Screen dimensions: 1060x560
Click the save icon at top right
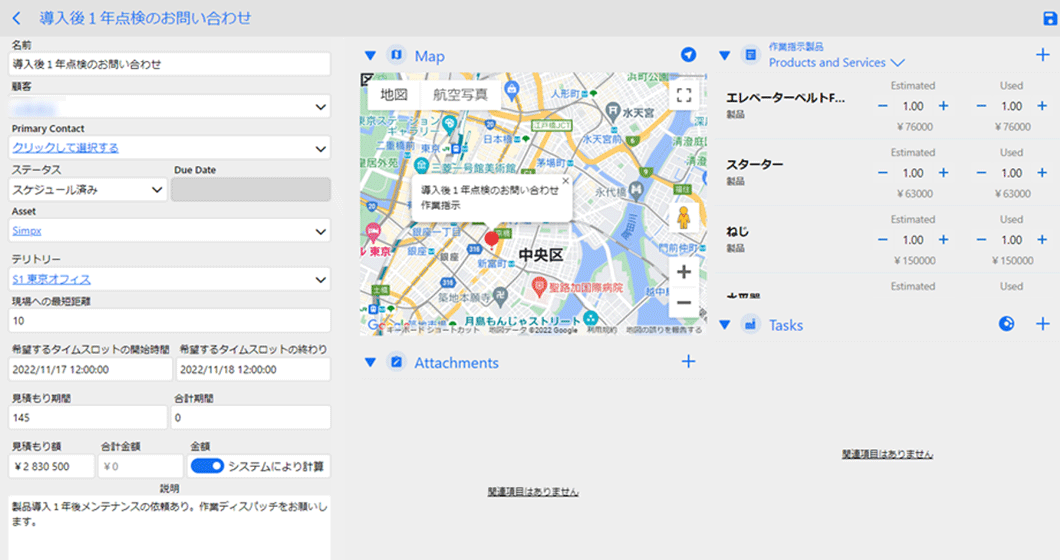point(1048,18)
